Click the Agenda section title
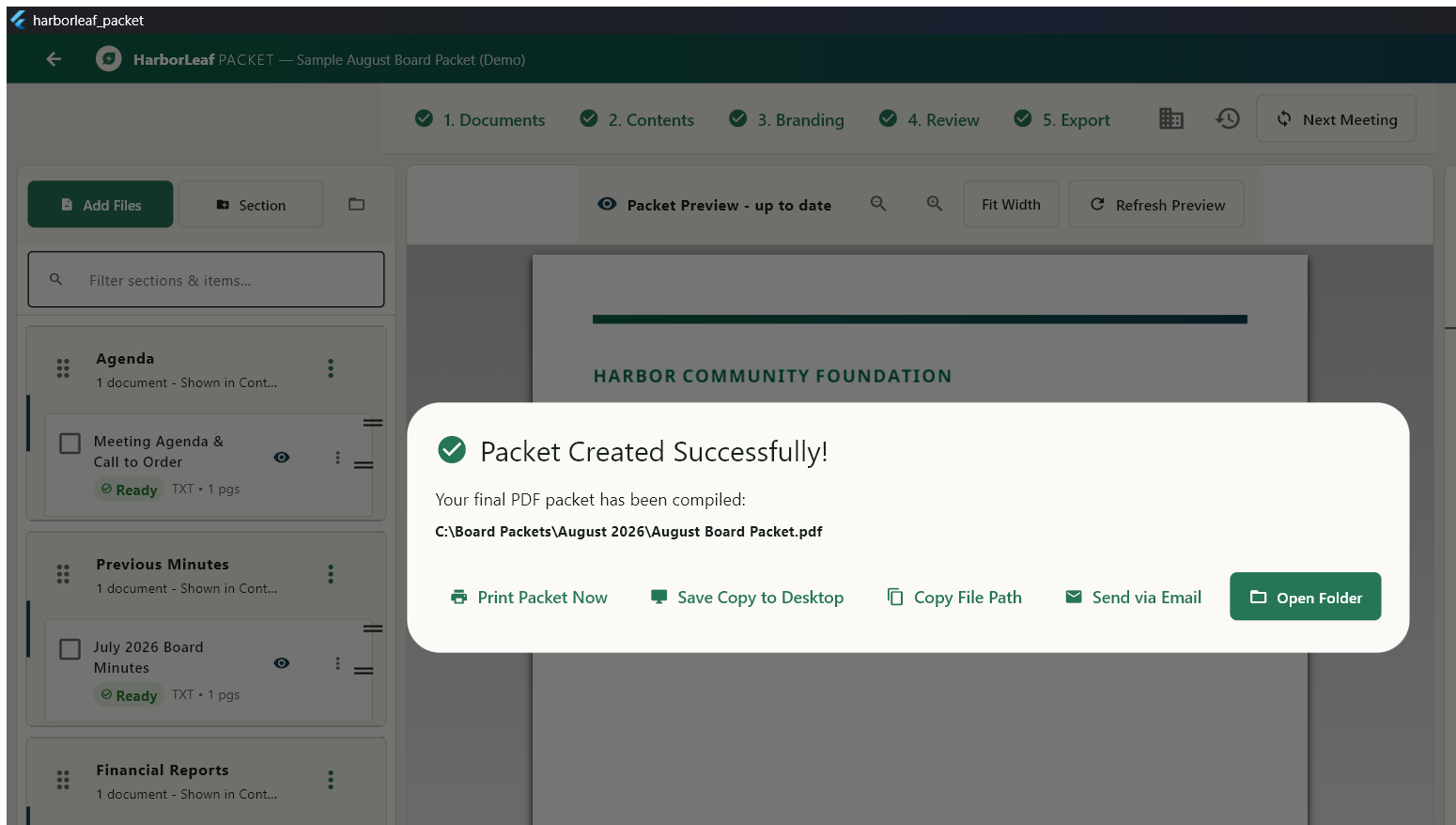The width and height of the screenshot is (1456, 825). [125, 358]
